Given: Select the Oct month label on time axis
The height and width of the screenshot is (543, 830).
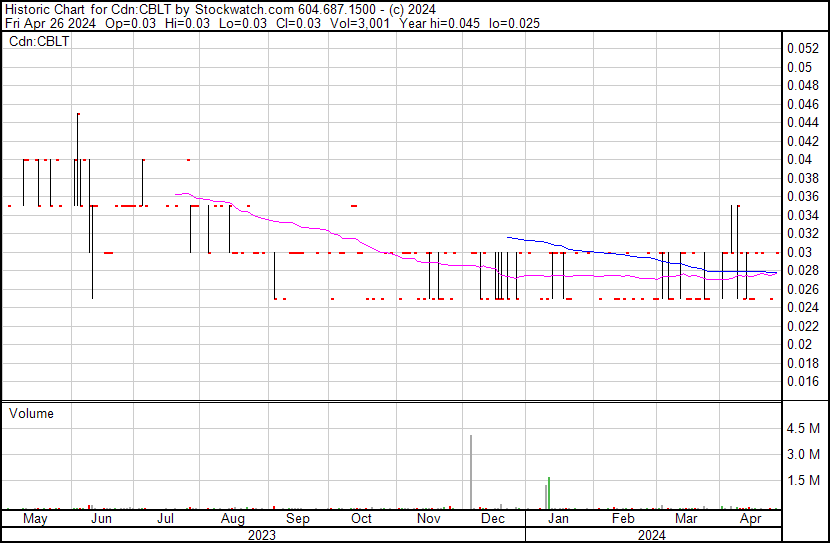Looking at the screenshot, I should pos(361,519).
